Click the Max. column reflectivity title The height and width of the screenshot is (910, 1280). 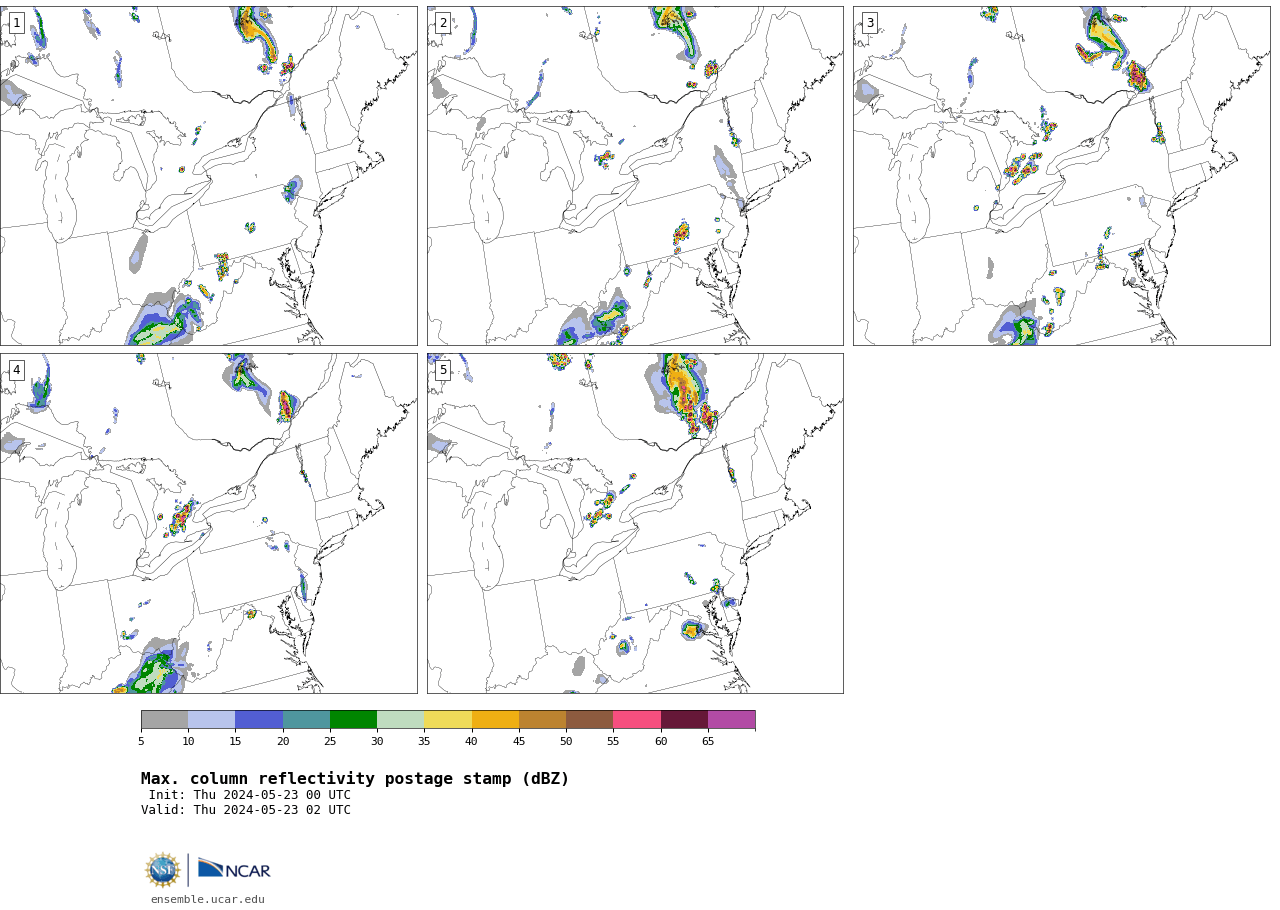355,779
